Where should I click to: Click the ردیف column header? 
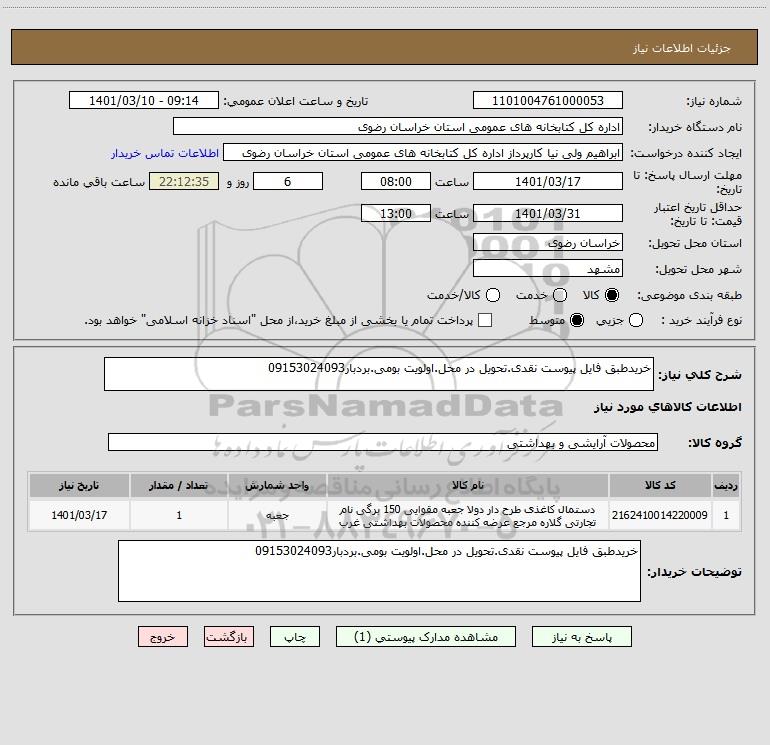tap(726, 485)
